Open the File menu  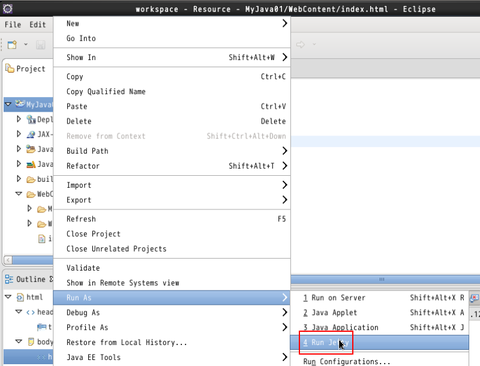pos(13,25)
